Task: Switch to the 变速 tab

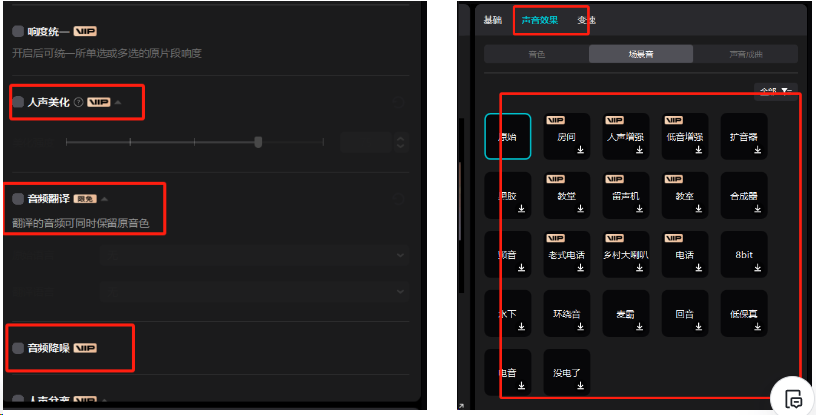Action: [586, 20]
